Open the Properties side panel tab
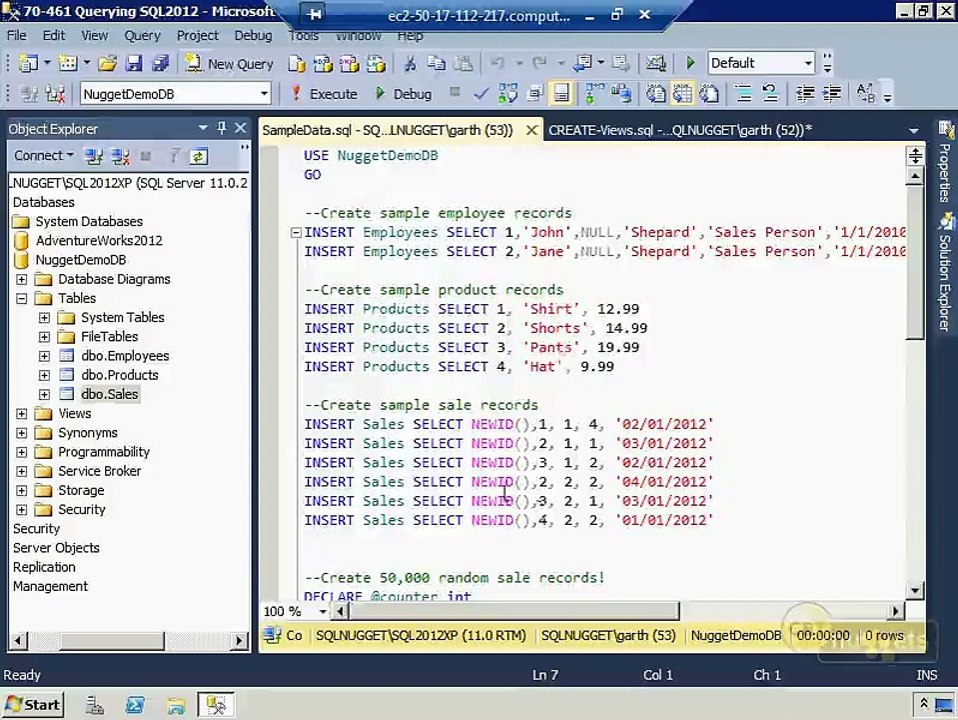Viewport: 958px width, 720px height. click(x=945, y=163)
